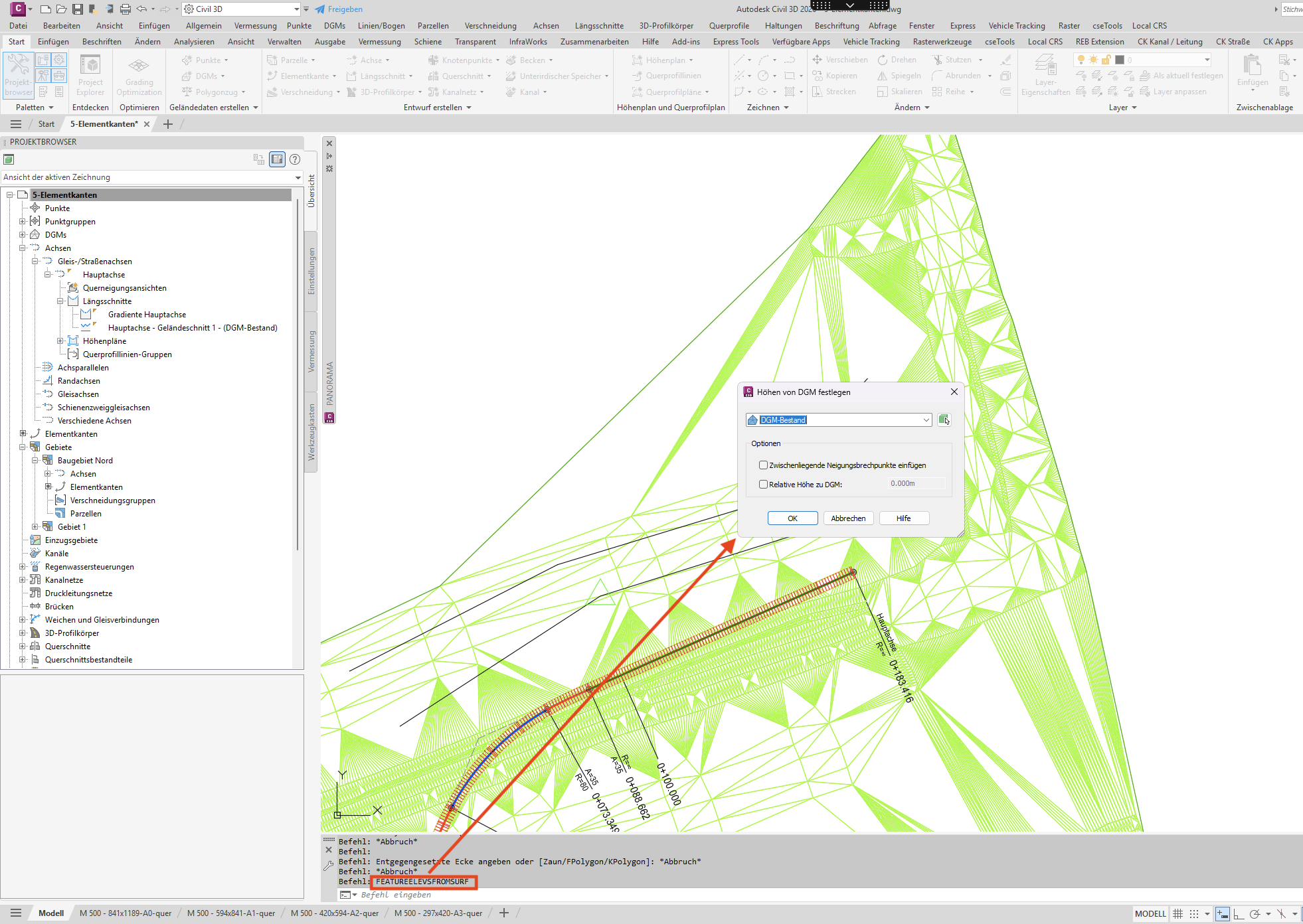Toggle the grid display in status bar
The height and width of the screenshot is (924, 1303).
pos(1177,914)
